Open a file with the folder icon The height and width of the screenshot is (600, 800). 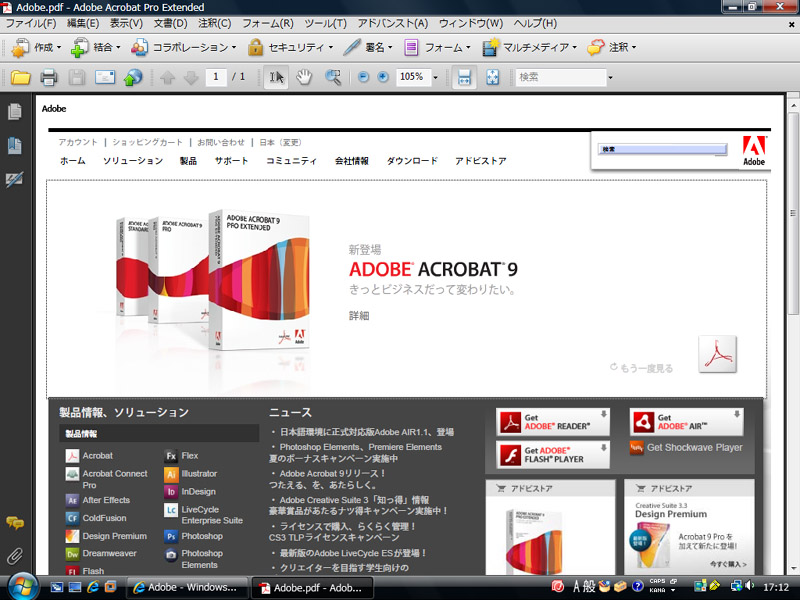coord(20,78)
